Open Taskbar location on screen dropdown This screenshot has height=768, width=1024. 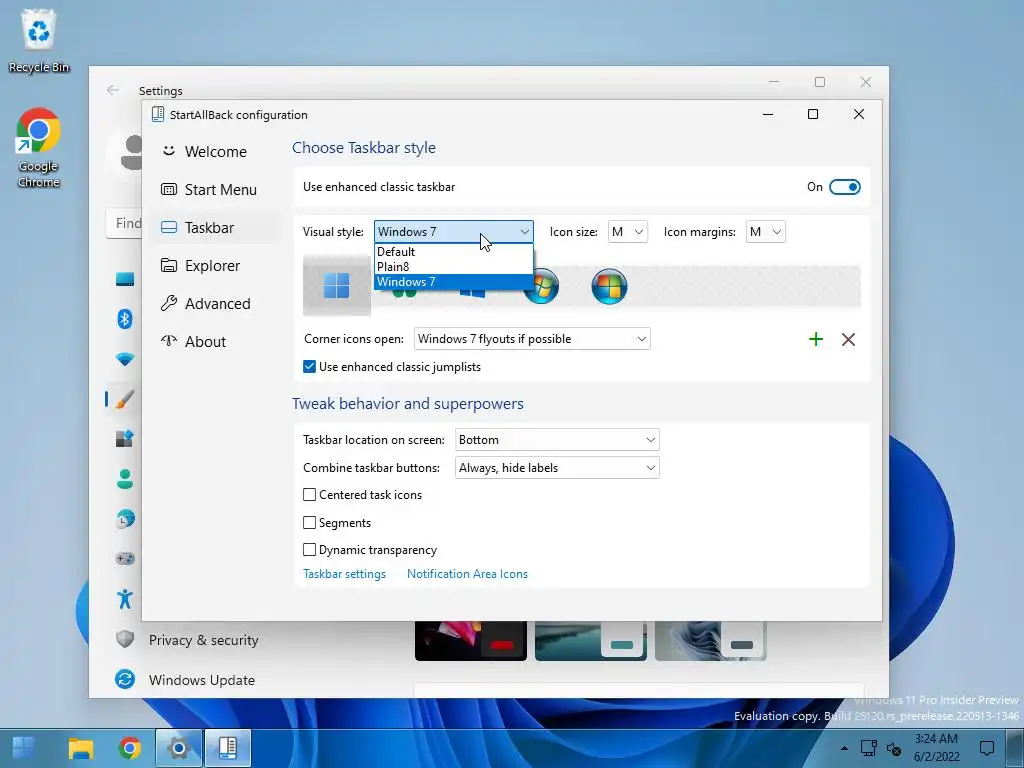[557, 440]
